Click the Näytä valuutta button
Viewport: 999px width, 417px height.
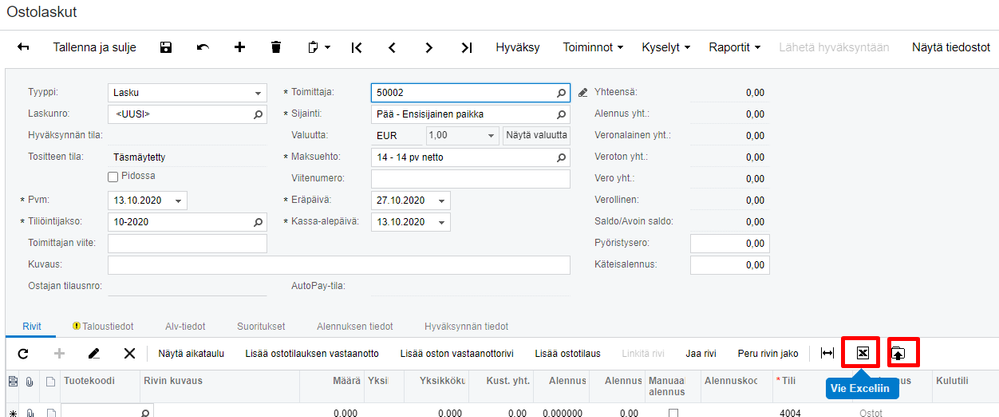pyautogui.click(x=536, y=136)
